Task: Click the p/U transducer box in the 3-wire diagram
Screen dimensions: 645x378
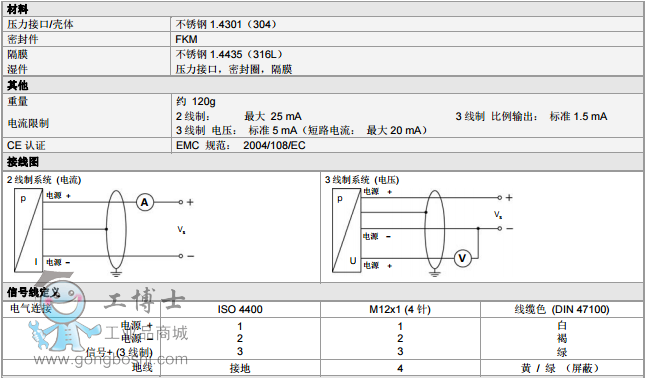Action: pyautogui.click(x=346, y=230)
